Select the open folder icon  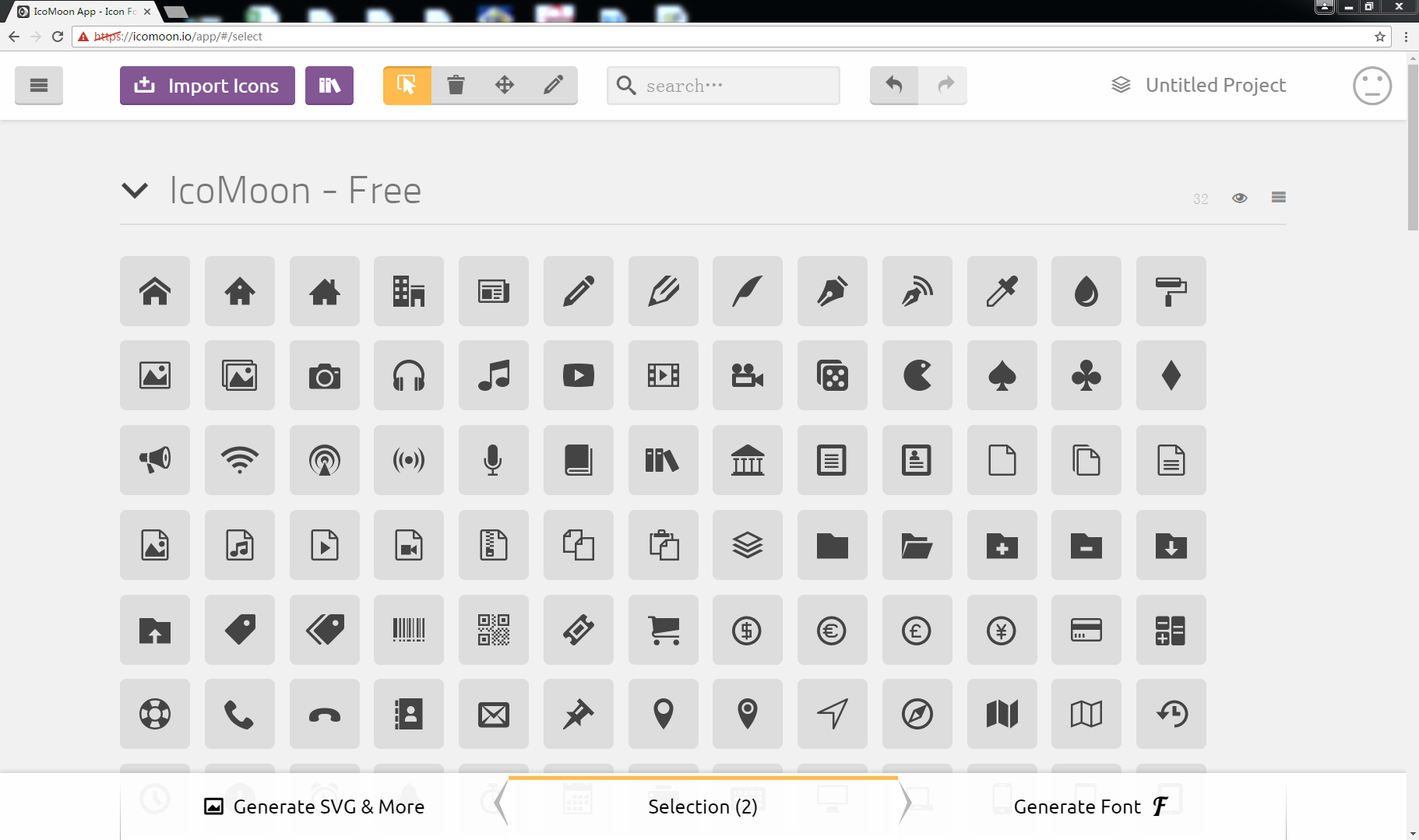917,545
